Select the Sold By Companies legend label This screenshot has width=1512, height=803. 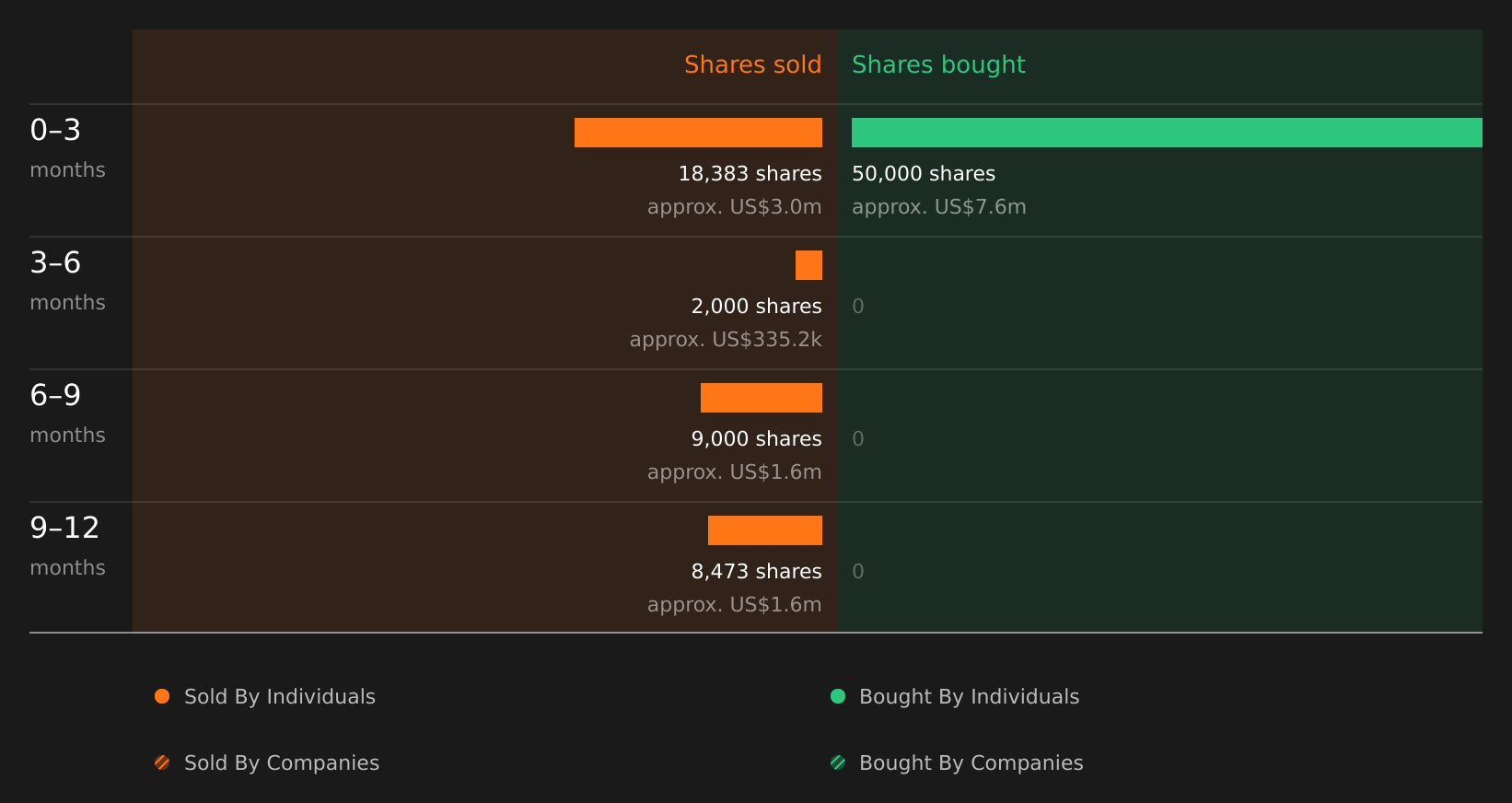coord(282,763)
